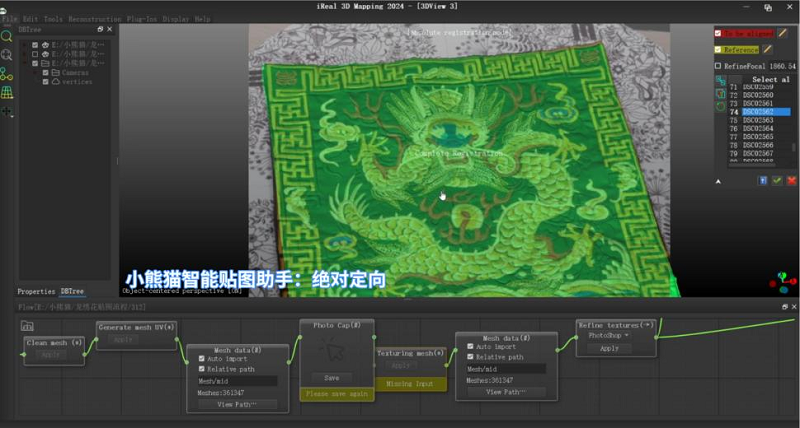Click the RefineFocal value field 1860.54
This screenshot has width=800, height=428.
coord(783,66)
